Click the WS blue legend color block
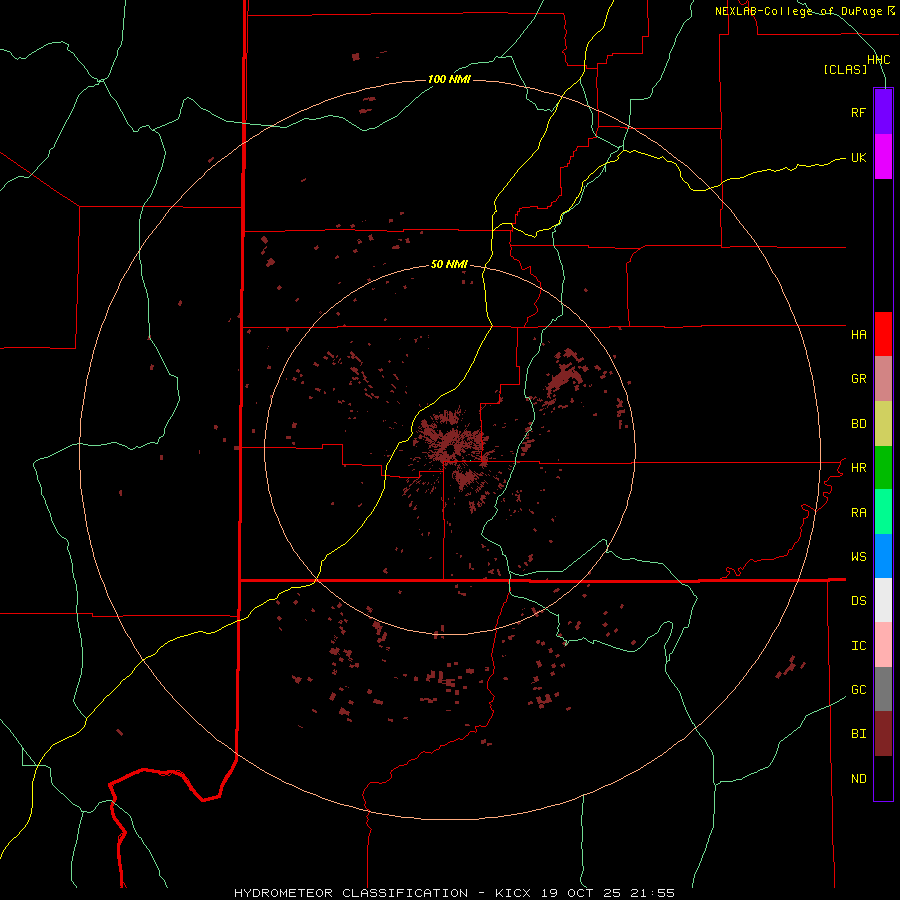The image size is (900, 900). point(883,556)
